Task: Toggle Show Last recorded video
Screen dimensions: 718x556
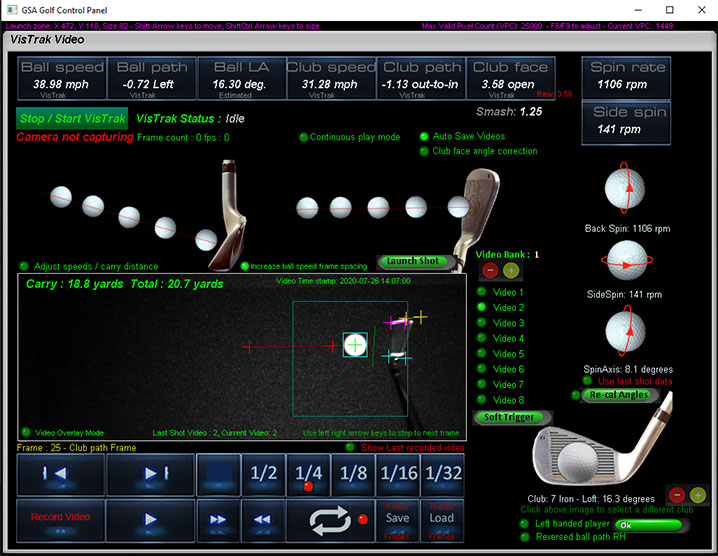Action: tap(350, 447)
